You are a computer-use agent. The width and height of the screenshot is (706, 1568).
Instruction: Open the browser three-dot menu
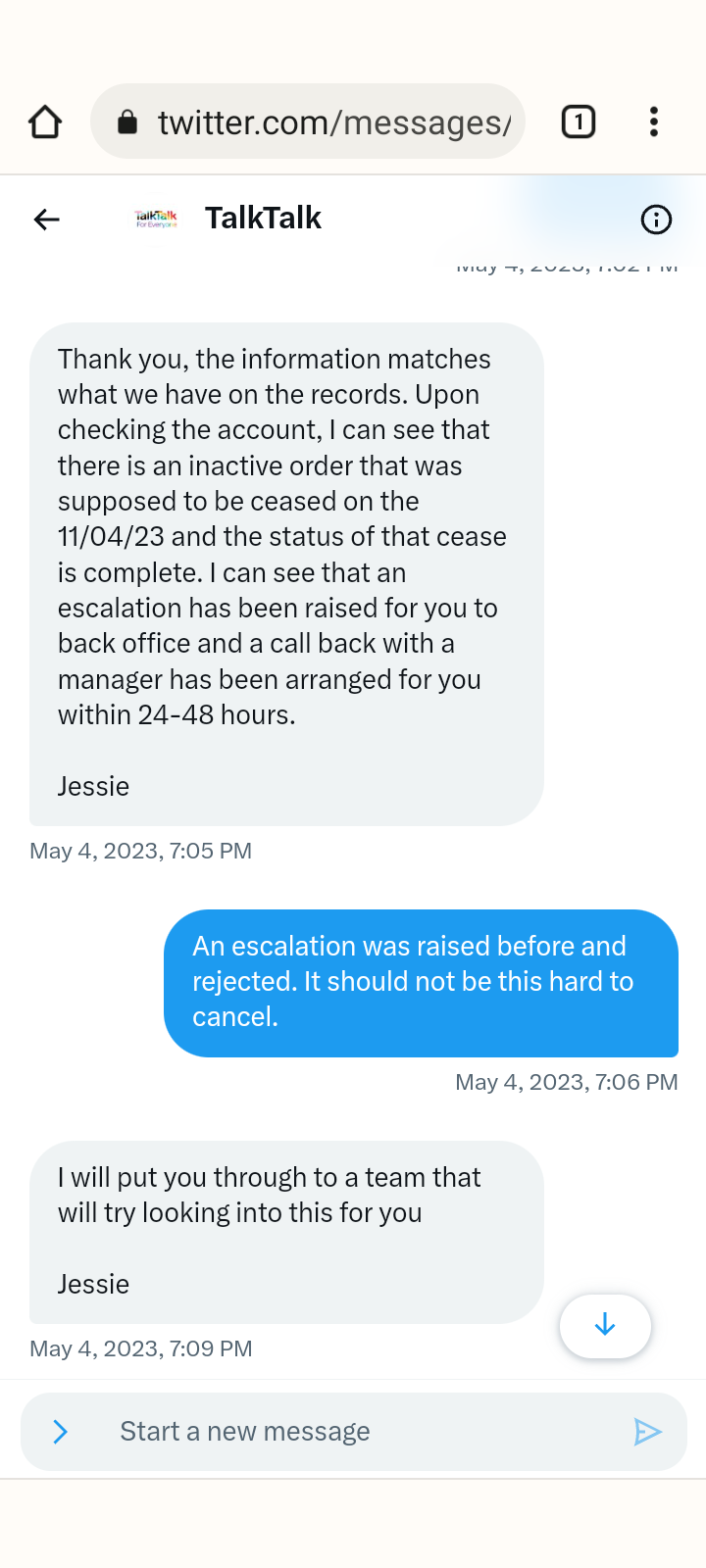[x=654, y=122]
